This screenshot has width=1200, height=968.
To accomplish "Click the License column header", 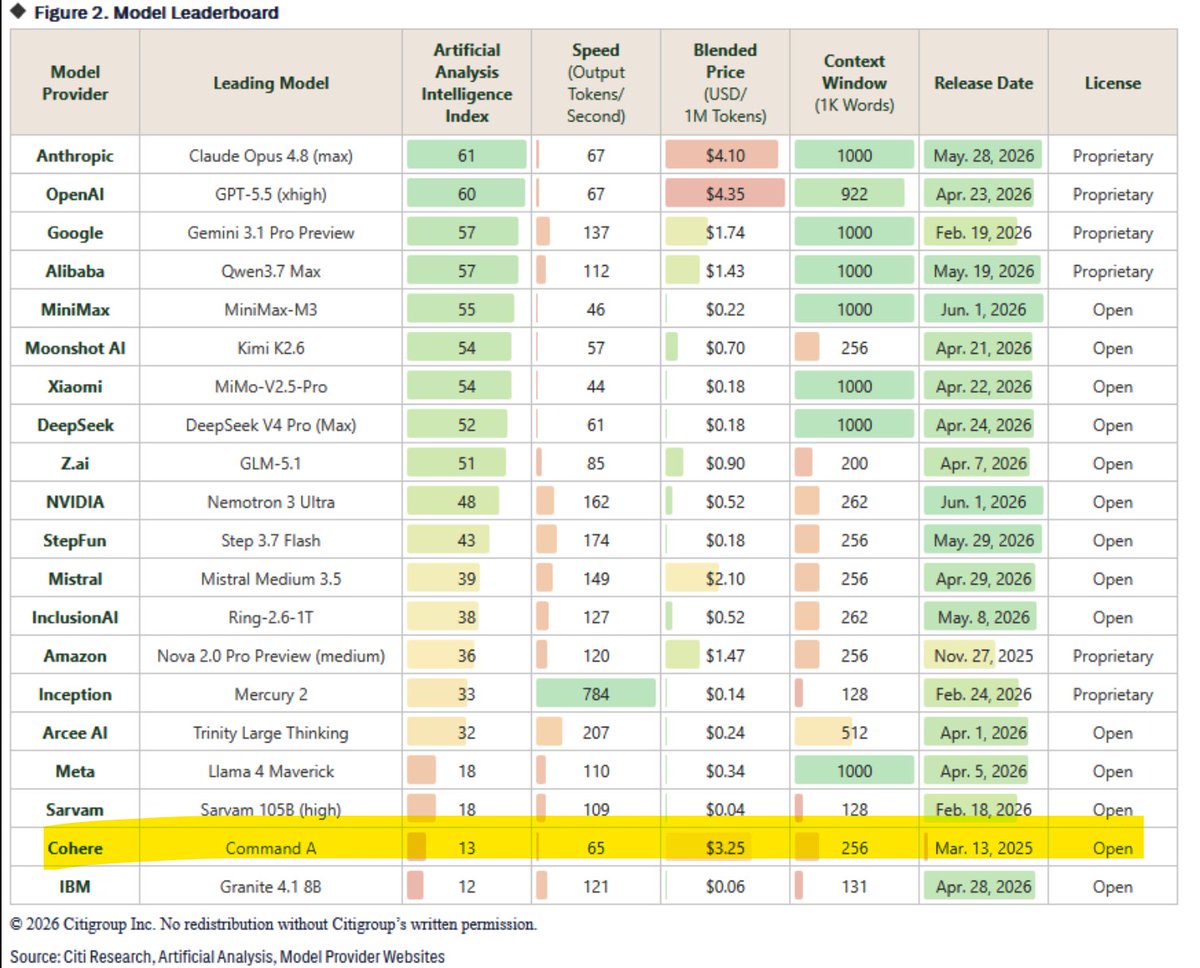I will [x=1112, y=83].
